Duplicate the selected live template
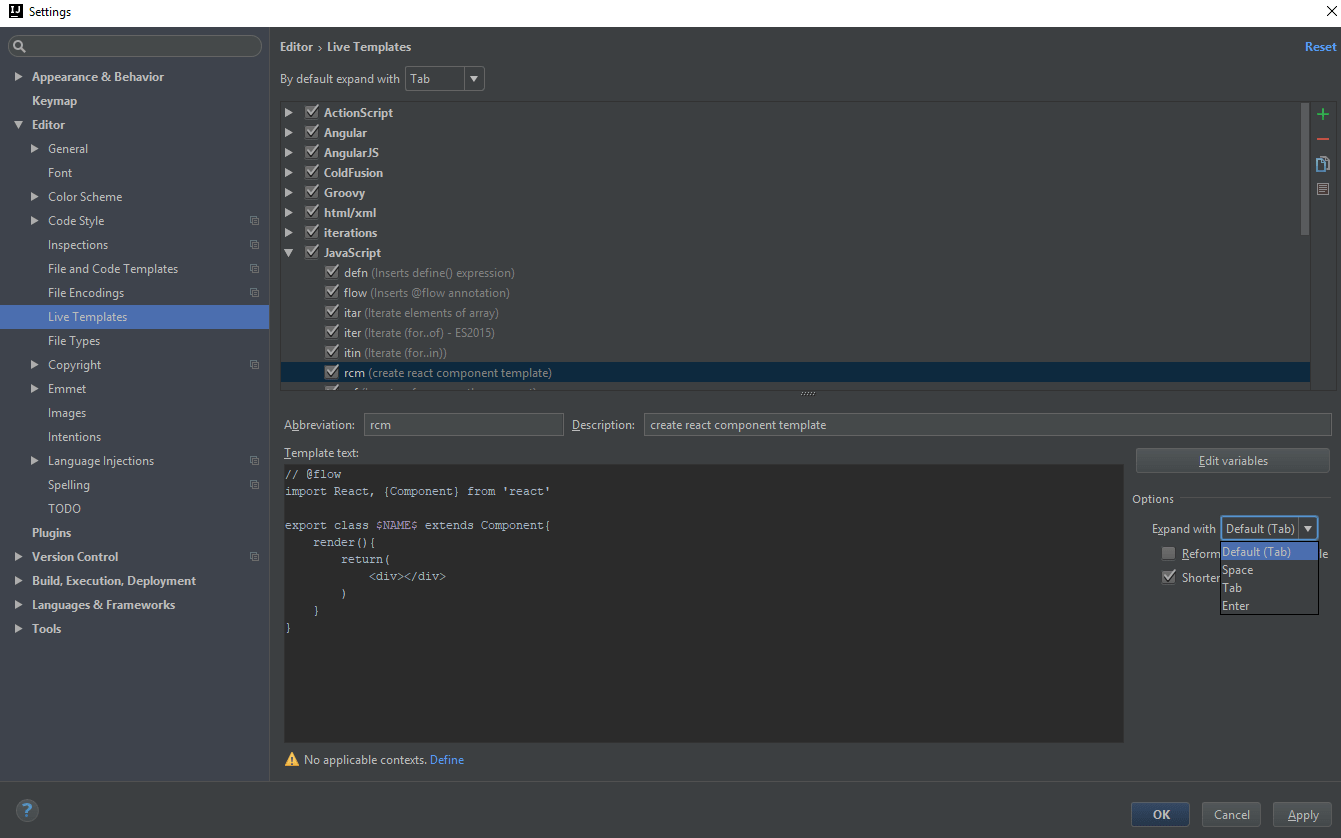Screen dimensions: 1341x838 pos(1322,163)
